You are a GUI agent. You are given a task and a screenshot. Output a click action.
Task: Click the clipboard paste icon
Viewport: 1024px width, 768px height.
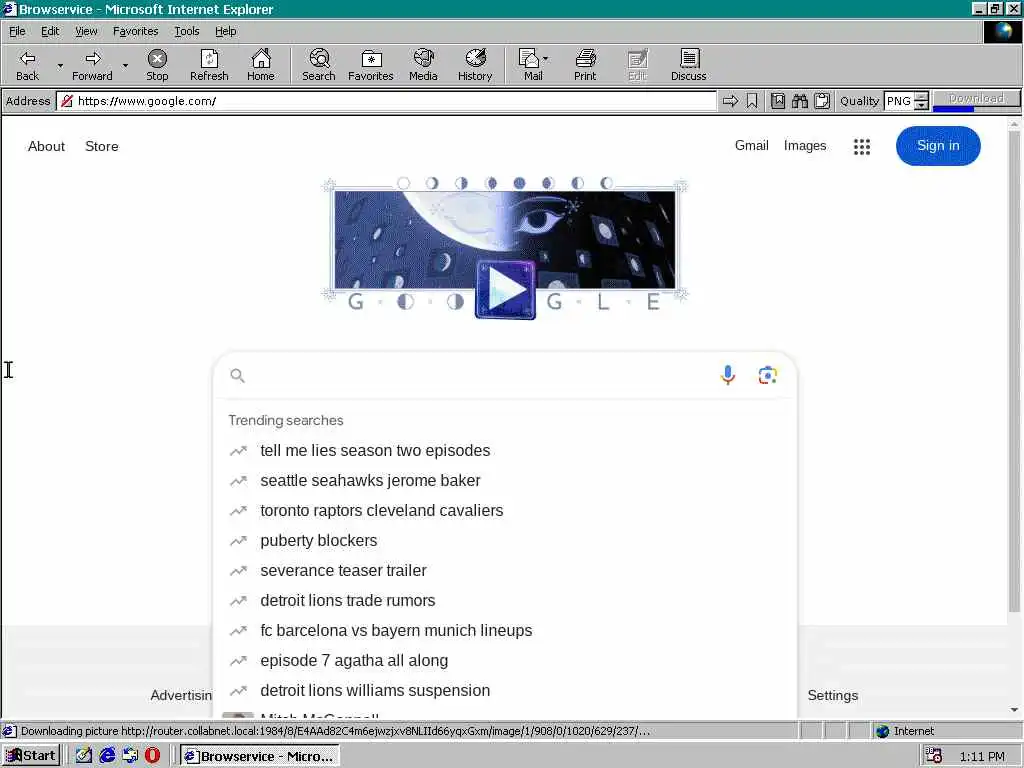(x=822, y=101)
